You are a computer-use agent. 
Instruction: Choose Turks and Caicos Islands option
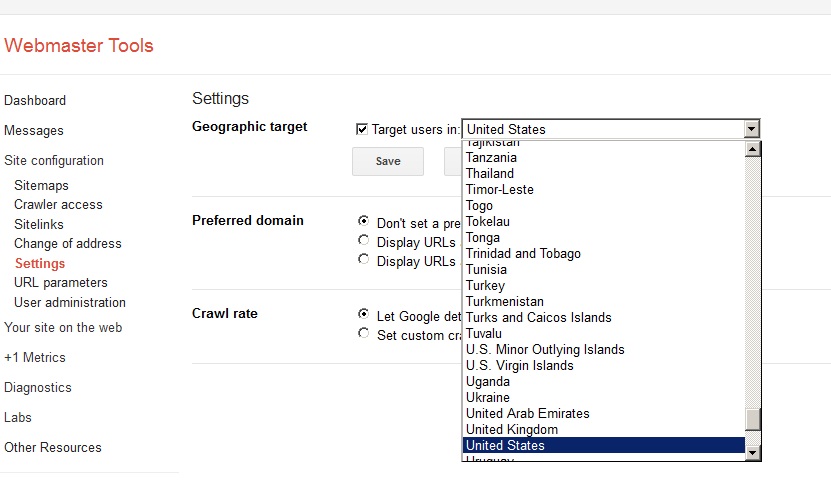click(604, 317)
